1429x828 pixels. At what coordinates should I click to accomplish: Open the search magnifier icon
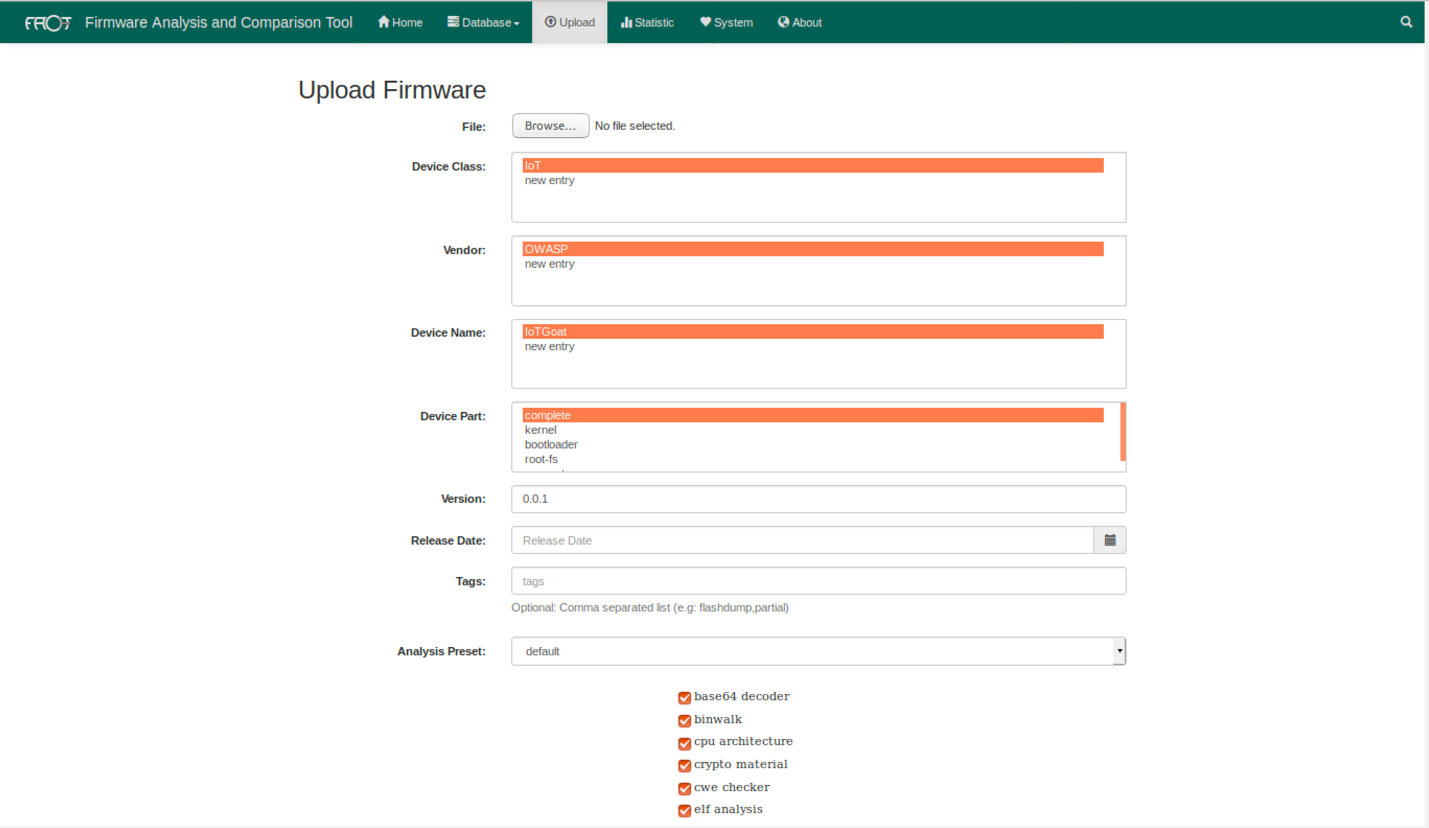(1406, 22)
